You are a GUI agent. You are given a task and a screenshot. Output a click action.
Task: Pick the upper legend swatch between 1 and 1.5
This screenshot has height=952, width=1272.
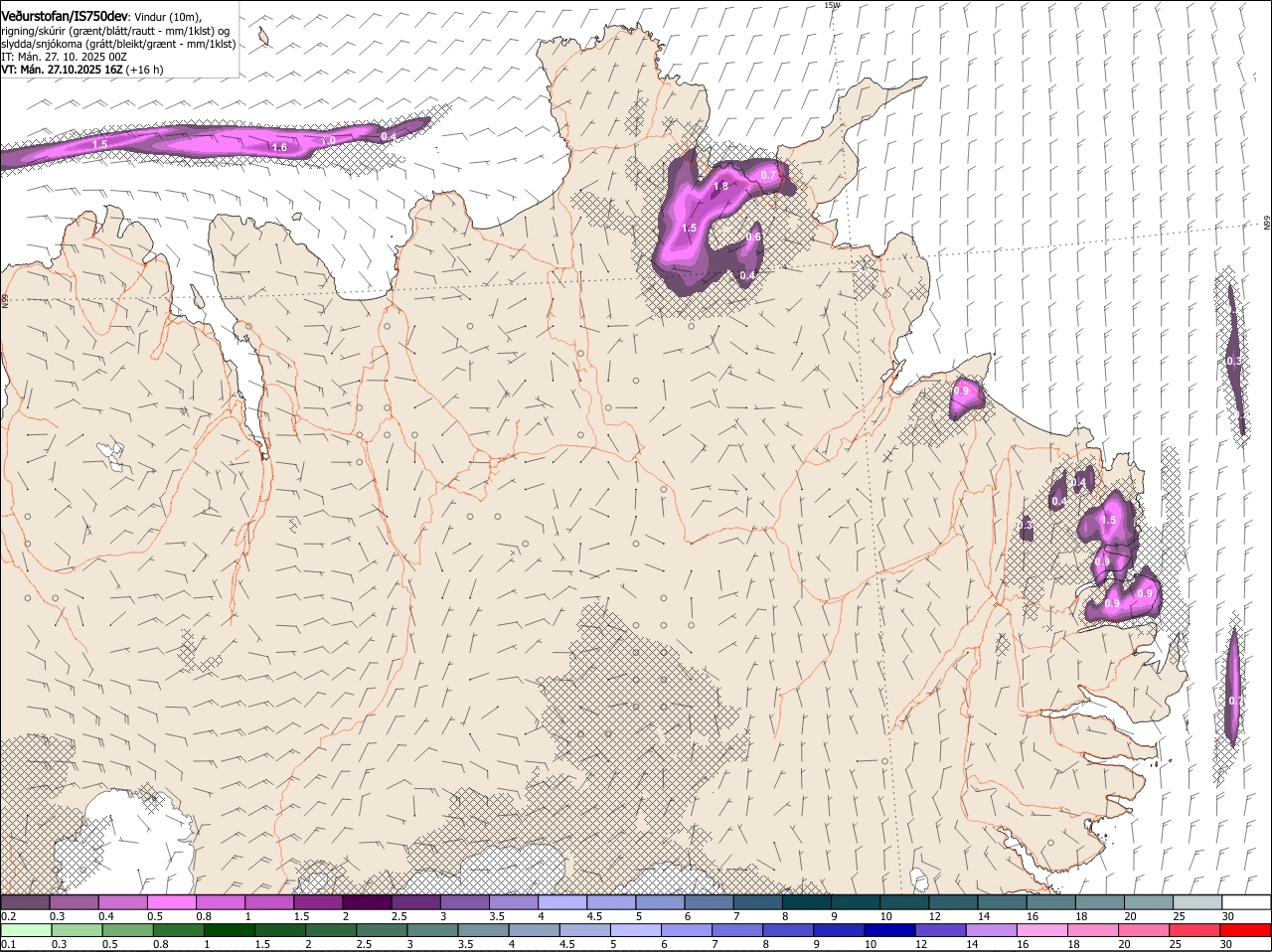click(269, 902)
